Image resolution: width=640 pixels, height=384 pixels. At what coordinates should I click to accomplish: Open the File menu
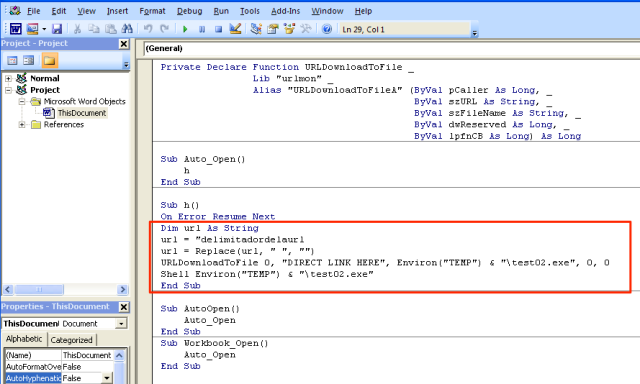(x=33, y=11)
